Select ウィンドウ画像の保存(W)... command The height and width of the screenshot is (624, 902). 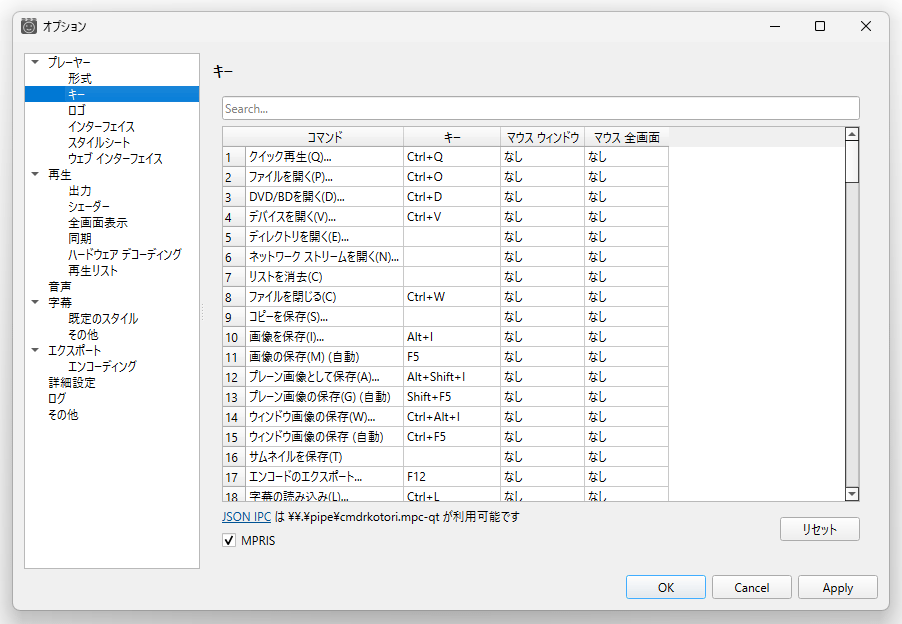click(324, 417)
